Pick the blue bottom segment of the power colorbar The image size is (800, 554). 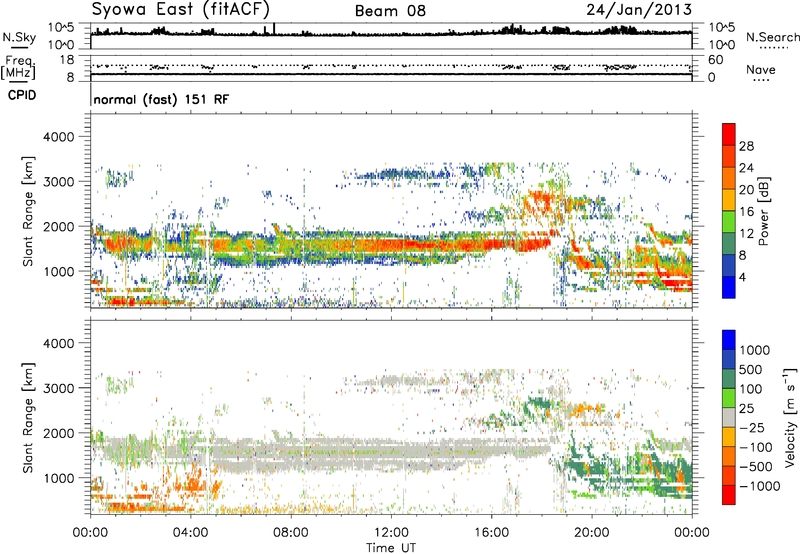(x=729, y=287)
